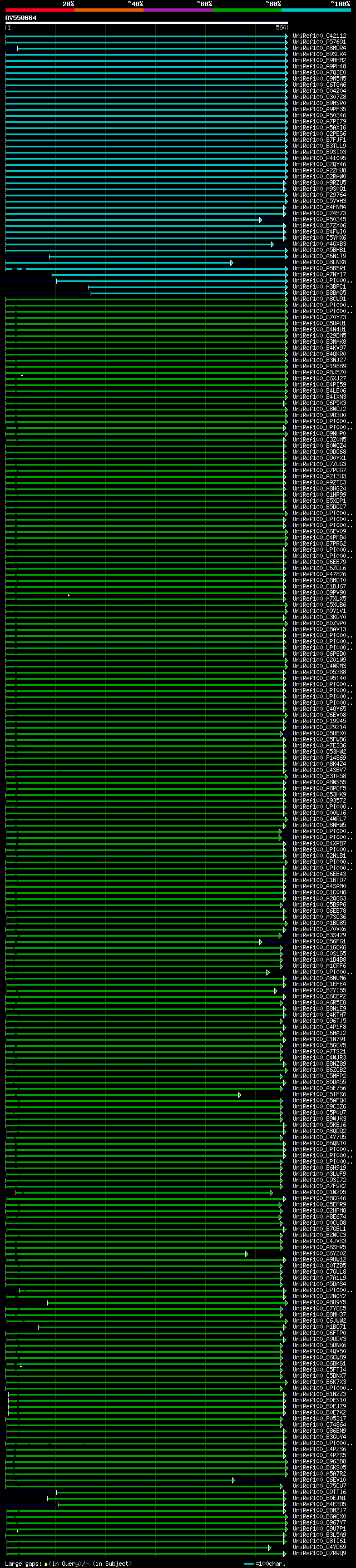The image size is (356, 1568).
Task: Select the UniRef100_P41095 entry
Action: coord(319,159)
